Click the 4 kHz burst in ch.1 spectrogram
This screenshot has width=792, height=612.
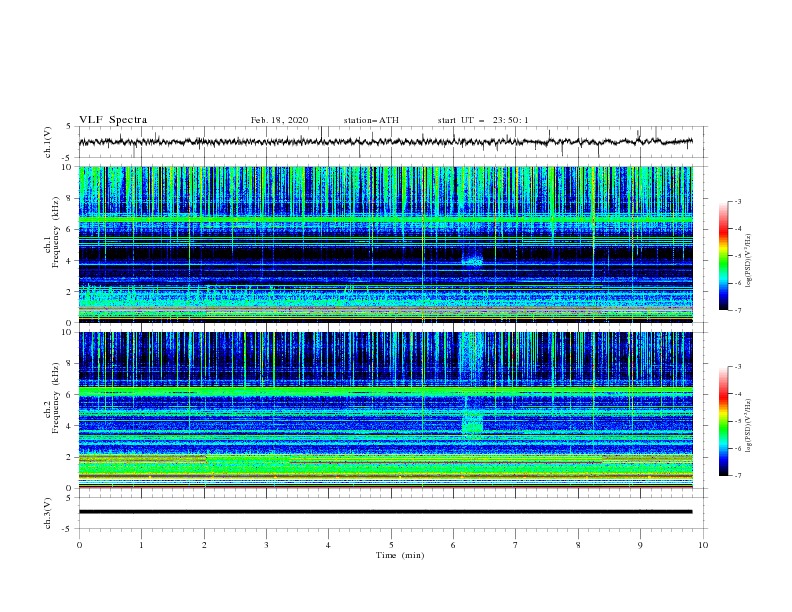click(x=472, y=259)
